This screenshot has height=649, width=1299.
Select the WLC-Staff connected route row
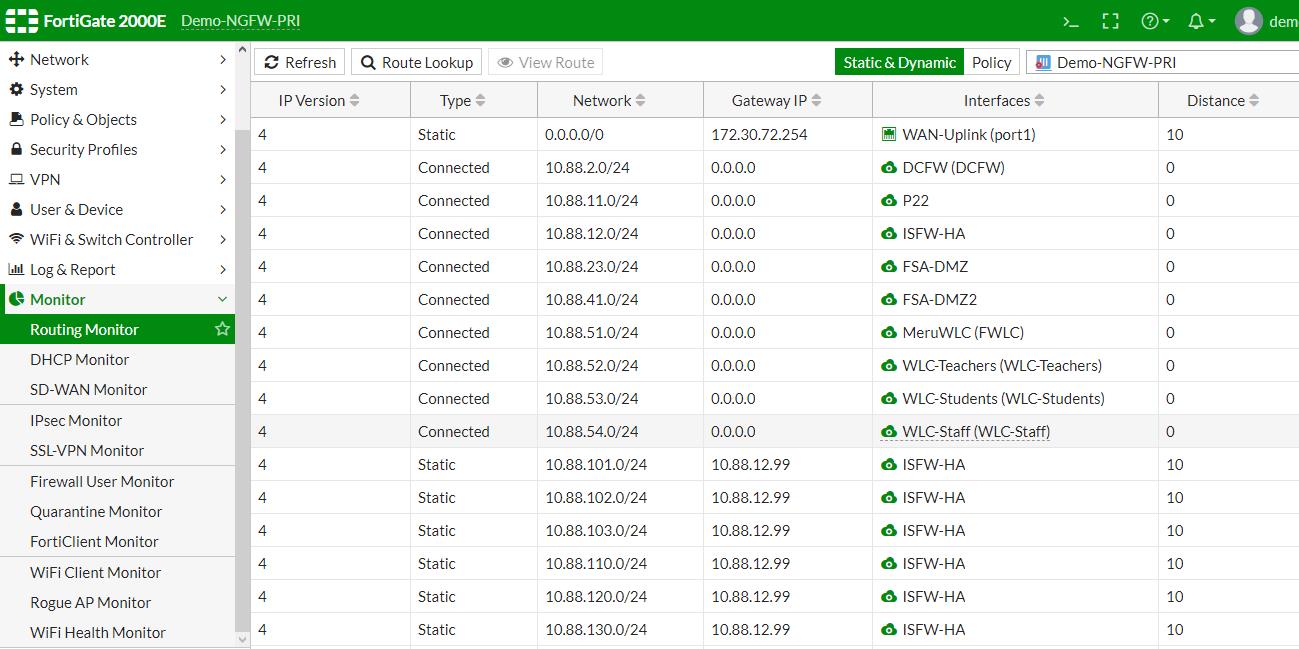pos(700,431)
